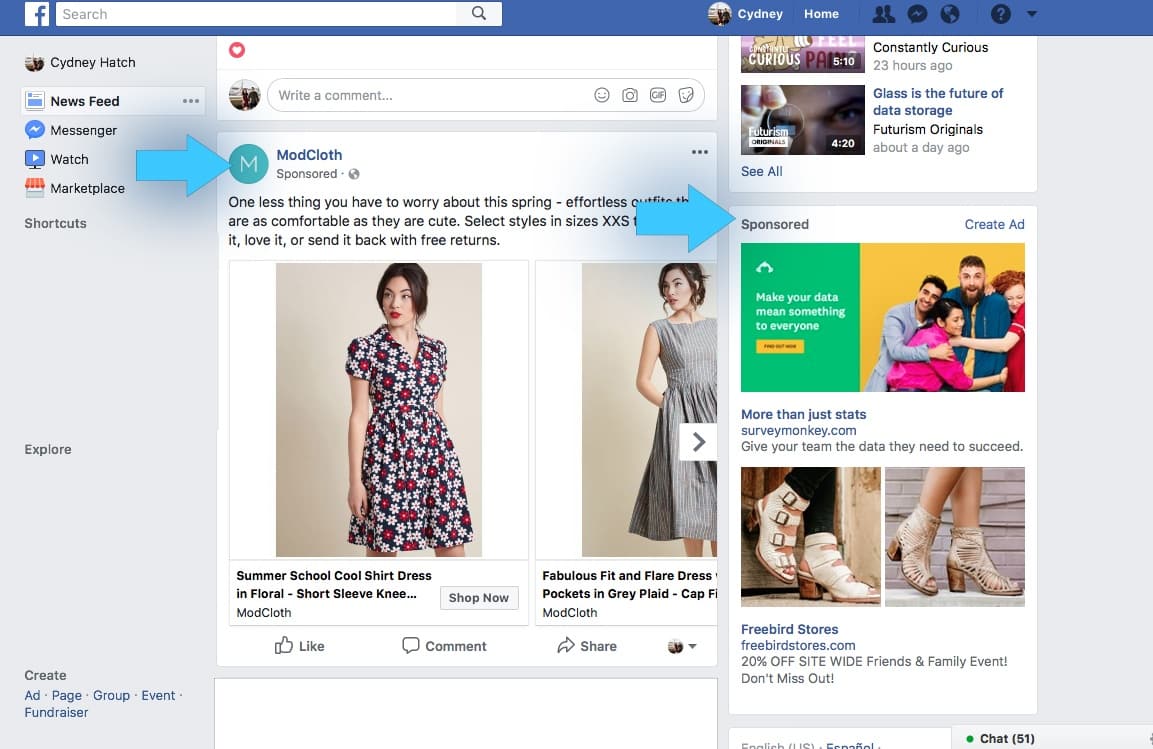The width and height of the screenshot is (1153, 749).
Task: Expand the account dropdown arrow
Action: [x=1032, y=14]
